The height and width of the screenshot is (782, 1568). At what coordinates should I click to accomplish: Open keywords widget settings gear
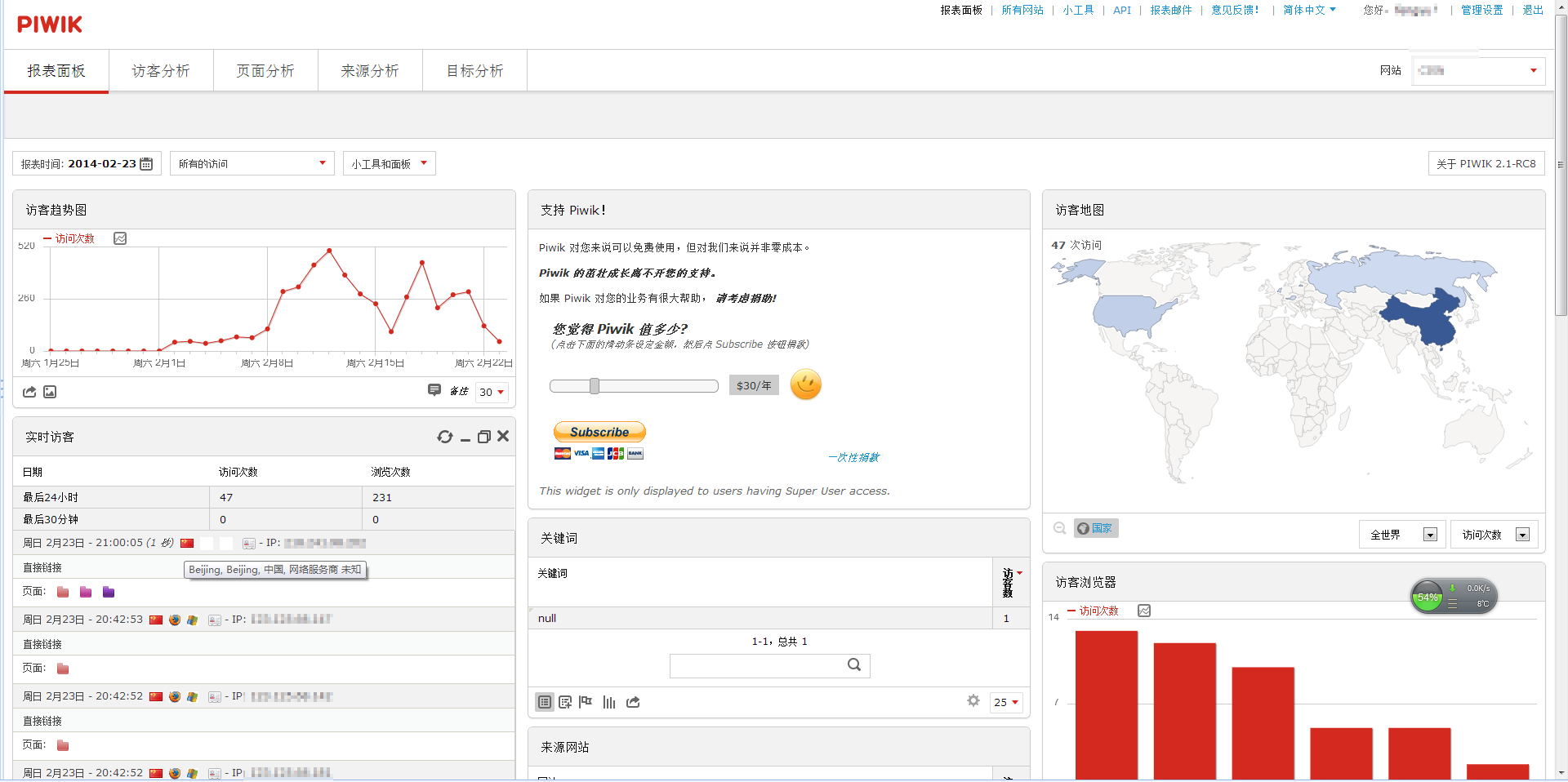pyautogui.click(x=973, y=700)
